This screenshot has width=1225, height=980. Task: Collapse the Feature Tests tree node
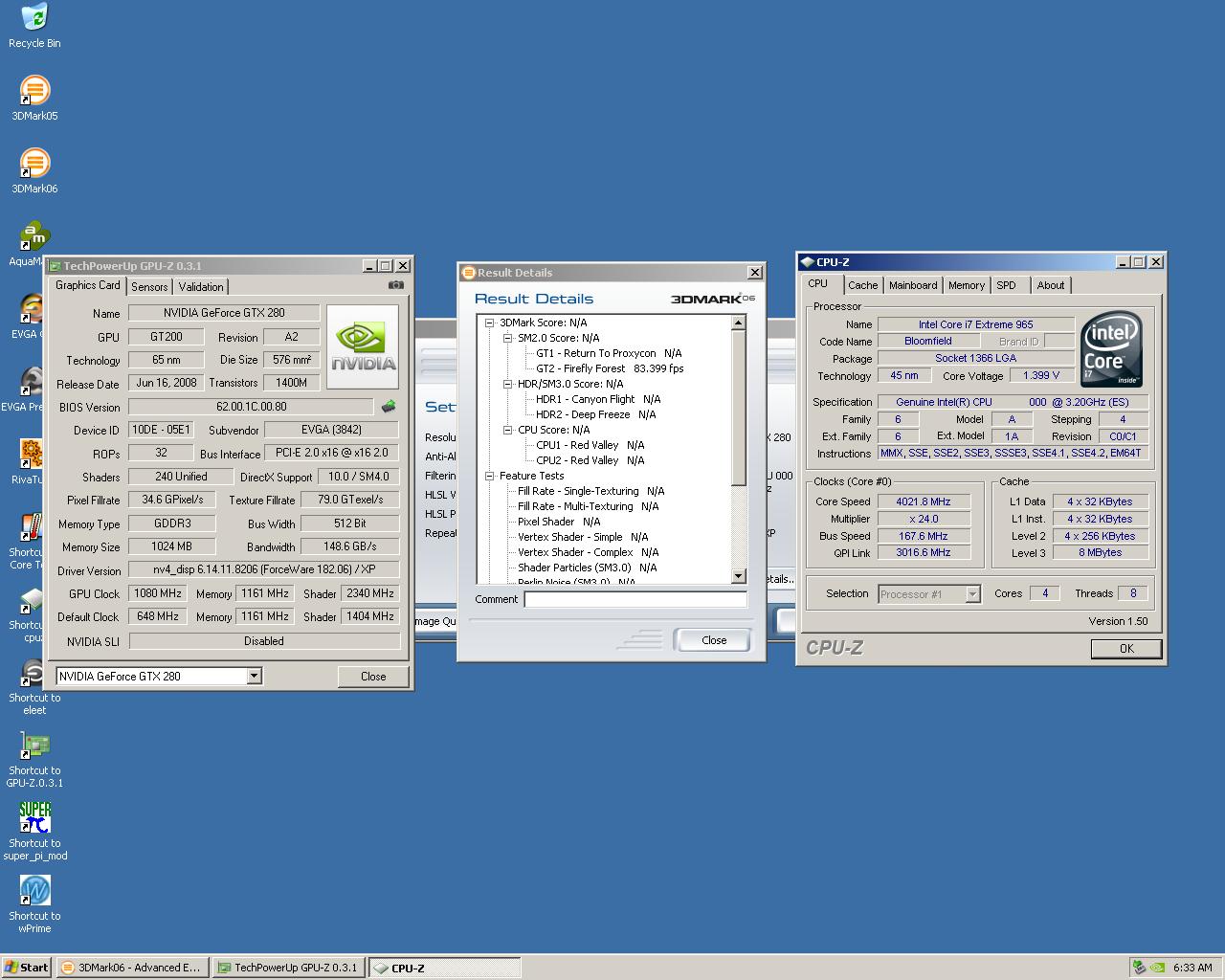tap(490, 476)
